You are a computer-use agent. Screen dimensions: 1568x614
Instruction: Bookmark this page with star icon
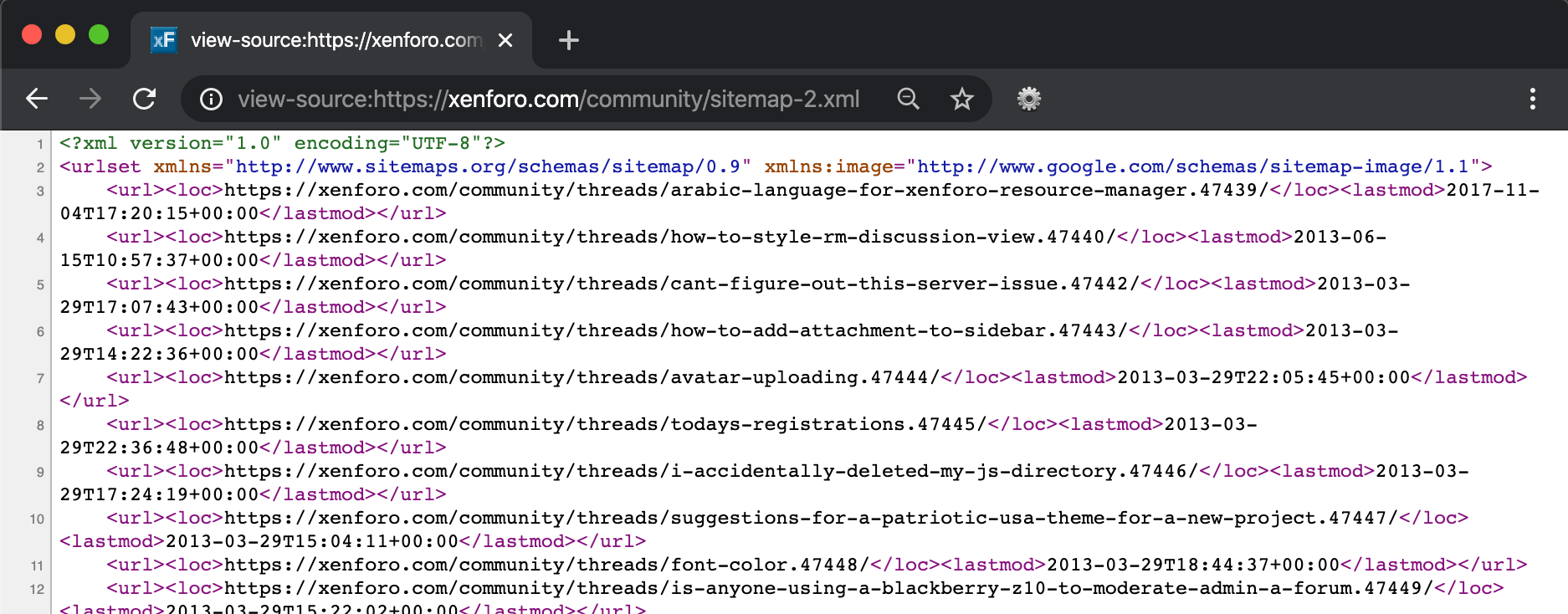[x=961, y=100]
